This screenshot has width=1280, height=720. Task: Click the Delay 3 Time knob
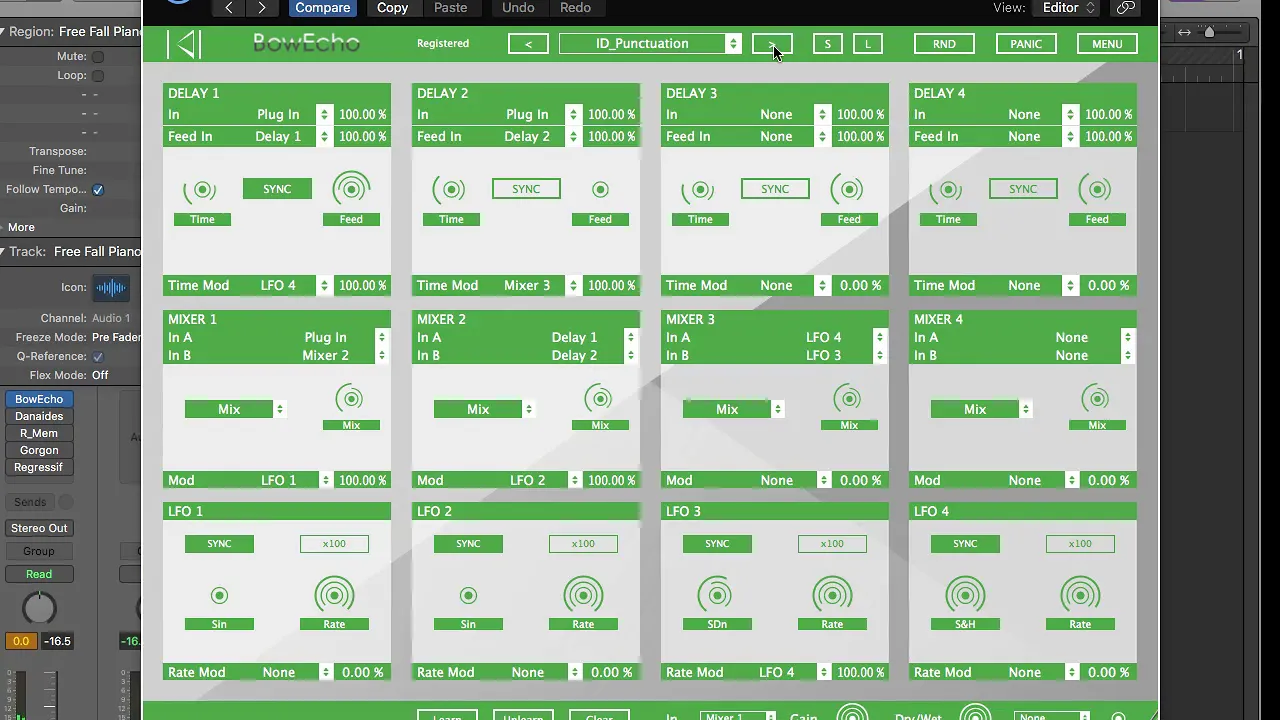pyautogui.click(x=699, y=189)
